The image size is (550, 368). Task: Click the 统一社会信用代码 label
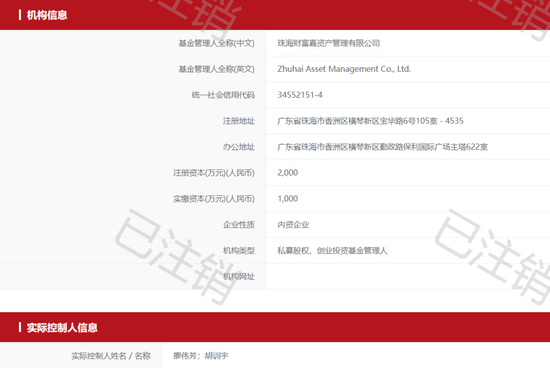223,95
